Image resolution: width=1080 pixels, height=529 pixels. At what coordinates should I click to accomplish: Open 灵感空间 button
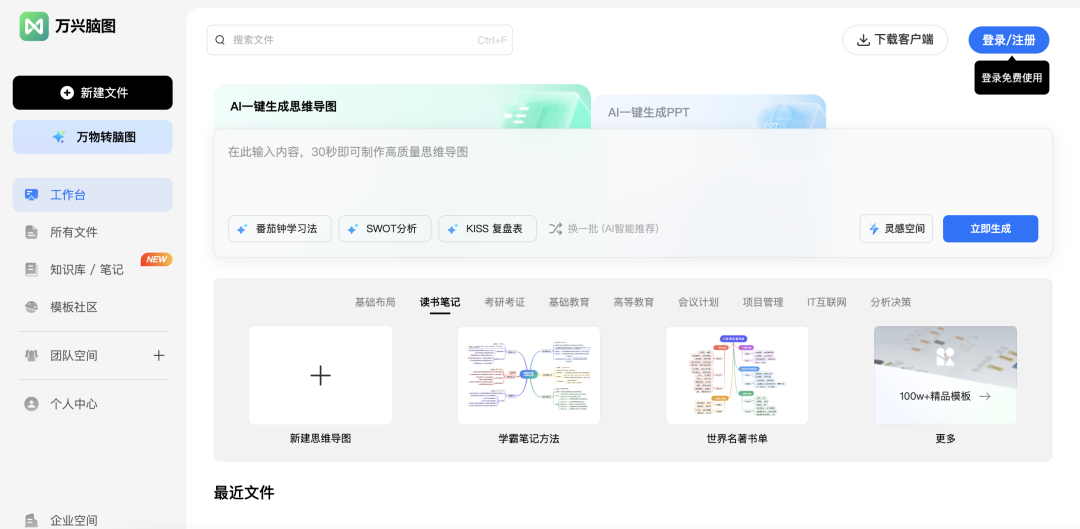coord(896,229)
